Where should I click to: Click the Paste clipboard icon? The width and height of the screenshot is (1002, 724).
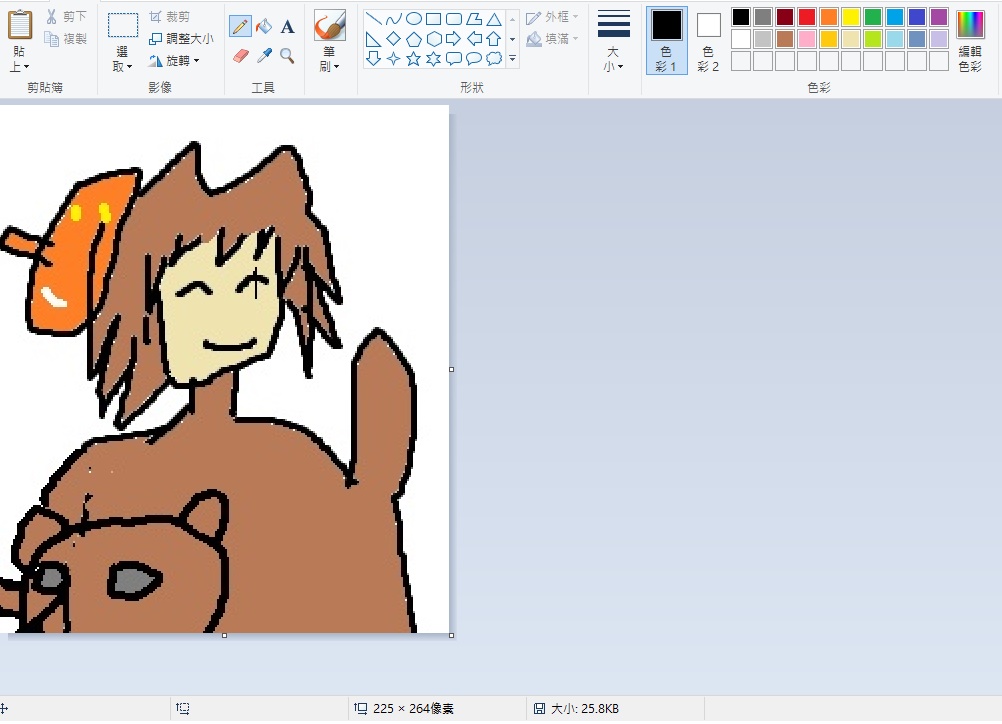click(x=20, y=24)
